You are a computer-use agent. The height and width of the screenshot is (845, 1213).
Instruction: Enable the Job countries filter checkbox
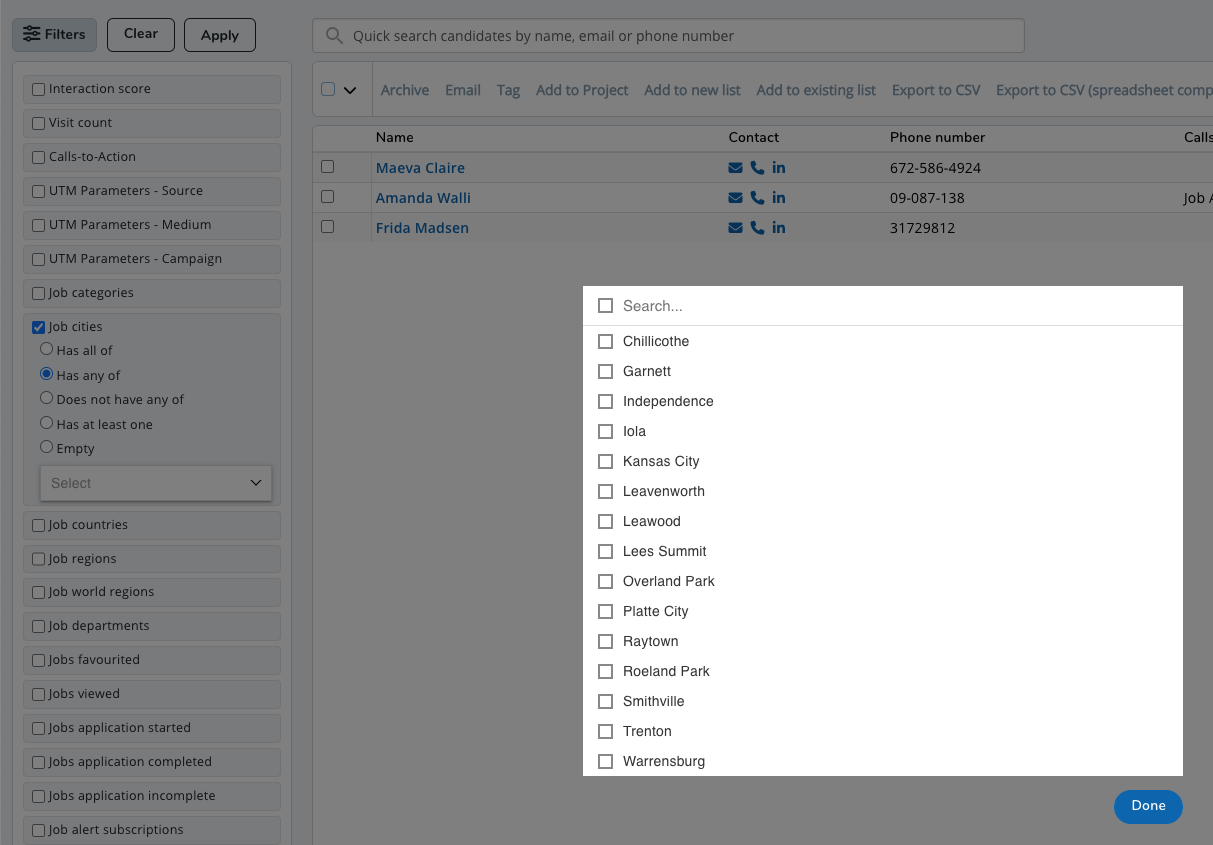point(39,525)
